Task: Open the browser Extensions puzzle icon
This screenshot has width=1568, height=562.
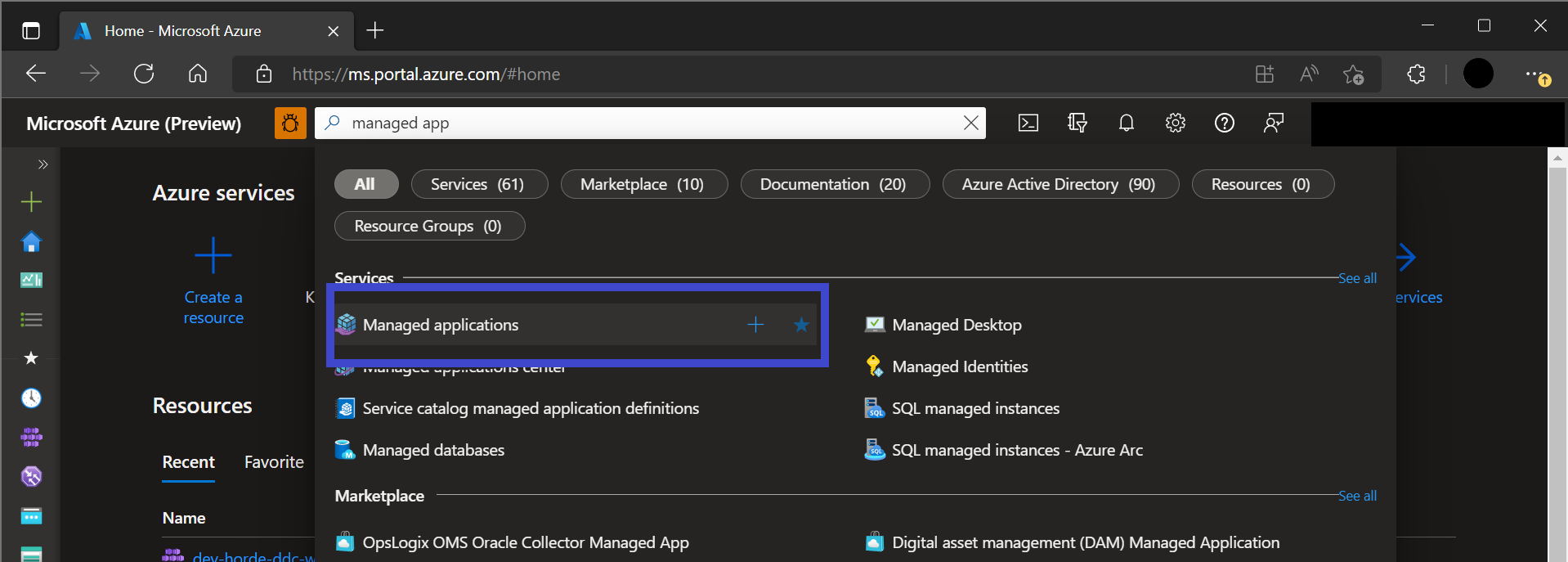Action: click(1416, 74)
